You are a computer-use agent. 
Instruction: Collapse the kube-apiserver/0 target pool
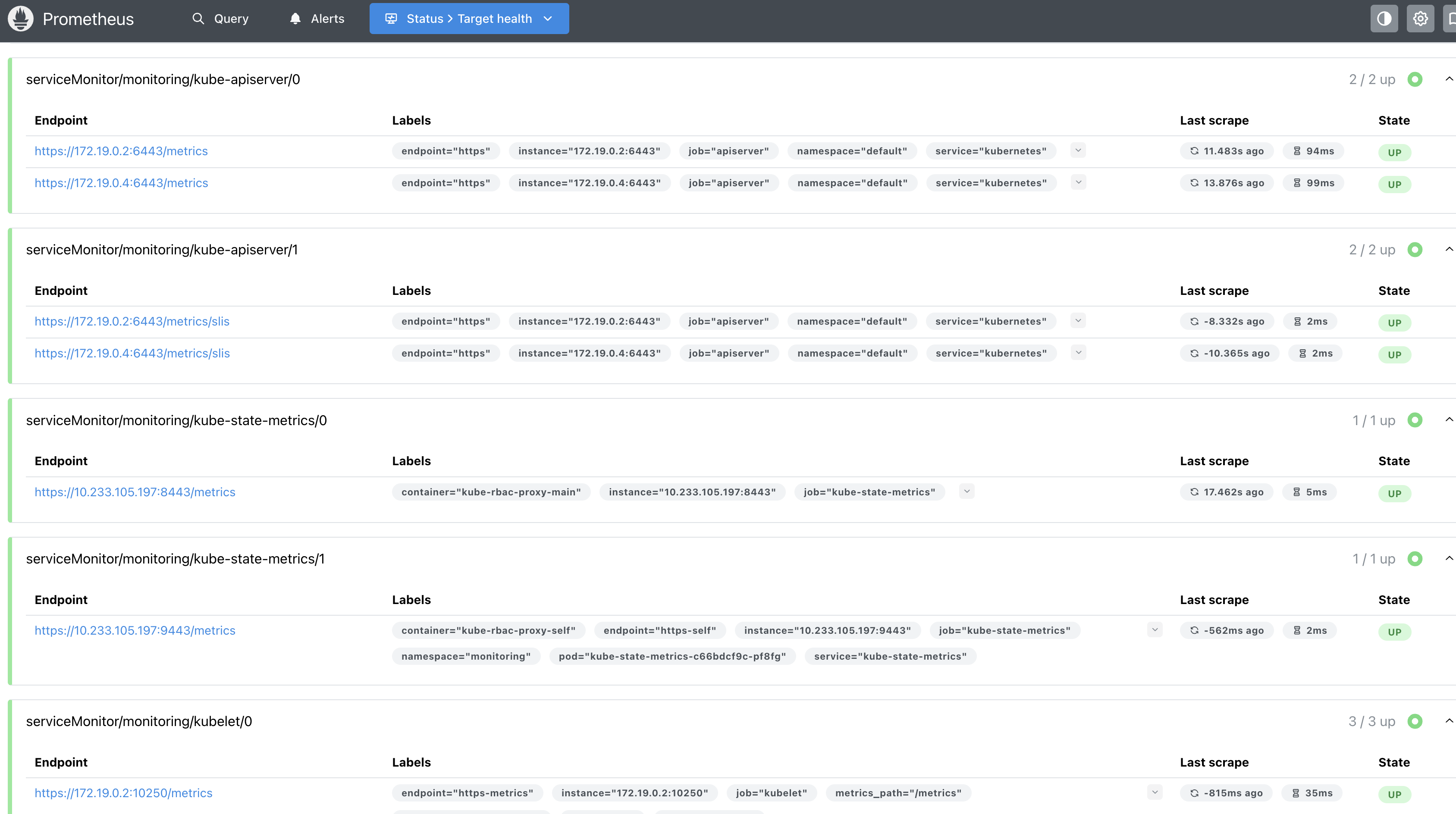[1449, 79]
